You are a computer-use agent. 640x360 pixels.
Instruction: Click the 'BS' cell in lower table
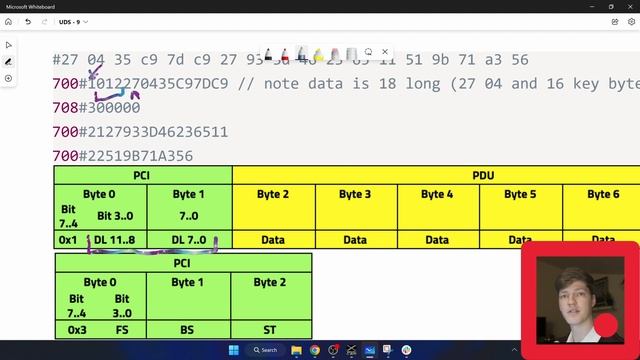coord(187,330)
